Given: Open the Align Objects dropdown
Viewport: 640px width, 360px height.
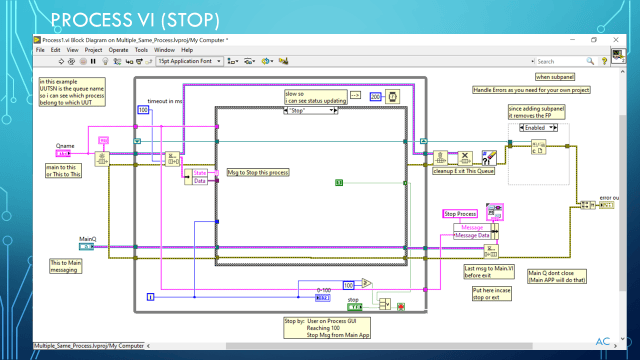Looking at the screenshot, I should [233, 61].
